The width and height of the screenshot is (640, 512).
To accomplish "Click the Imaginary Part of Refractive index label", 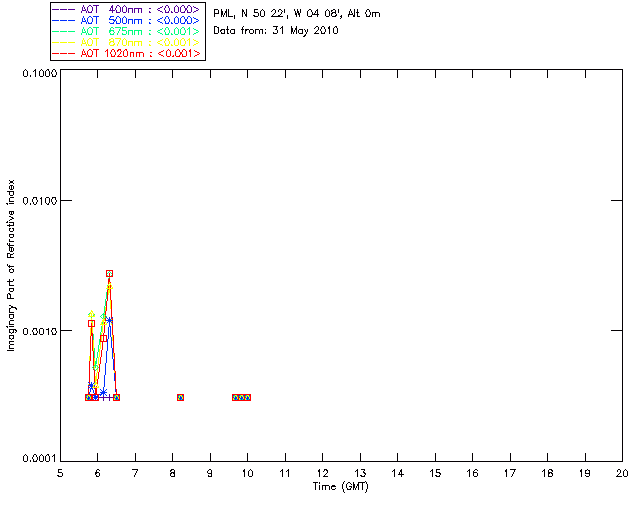I will pyautogui.click(x=11, y=265).
